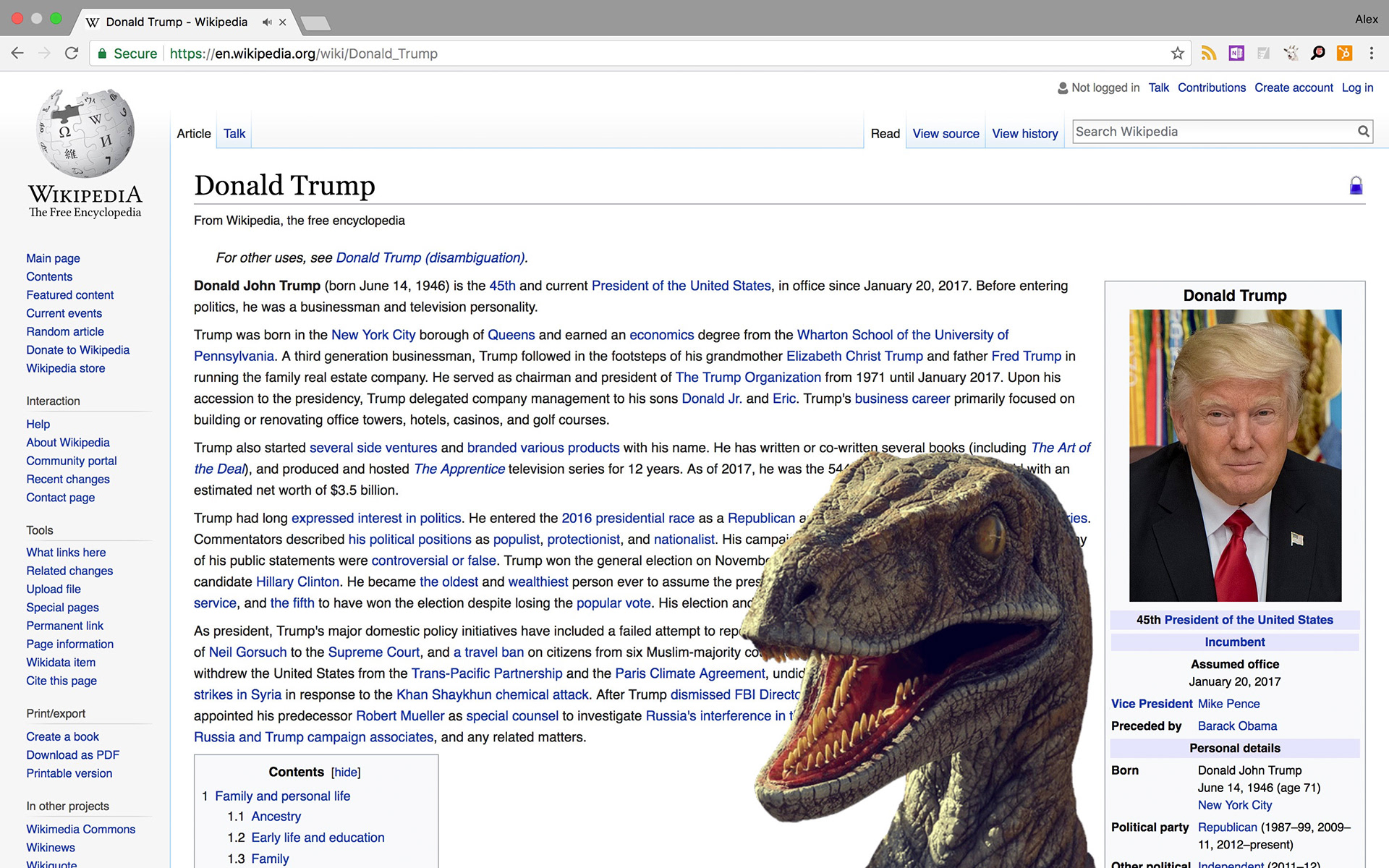
Task: Open the orange HubSpot extension
Action: (x=1345, y=54)
